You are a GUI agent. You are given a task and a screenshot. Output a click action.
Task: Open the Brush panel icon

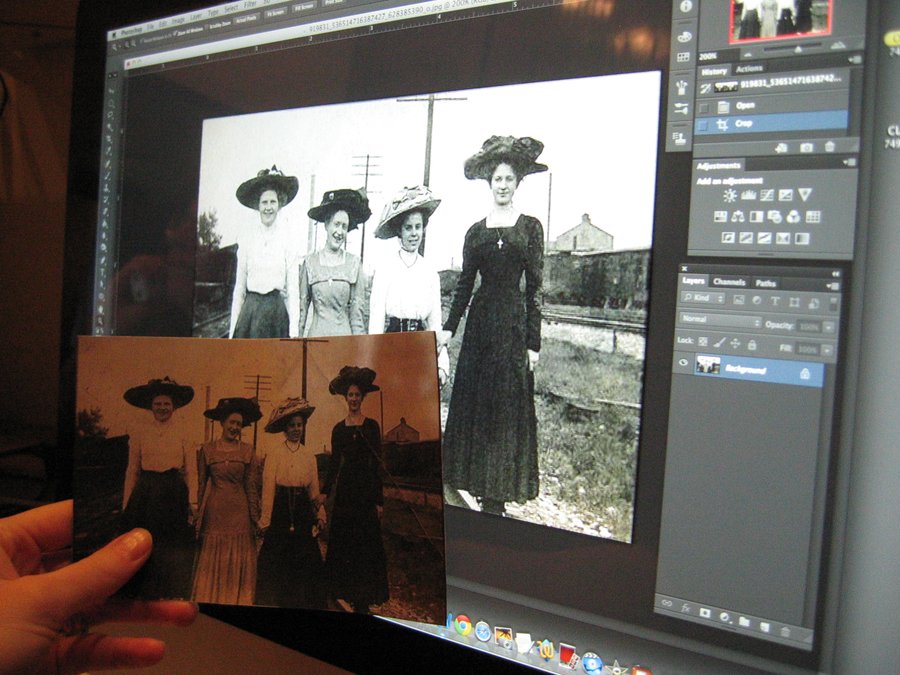(681, 108)
